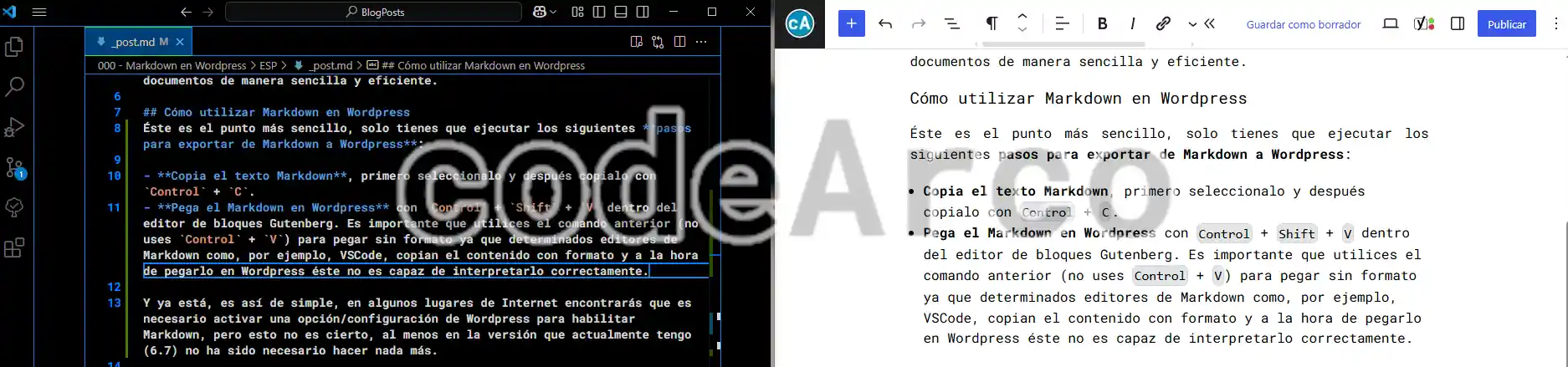Click the _post.md breadcrumb item
This screenshot has height=367, width=1568.
[323, 65]
